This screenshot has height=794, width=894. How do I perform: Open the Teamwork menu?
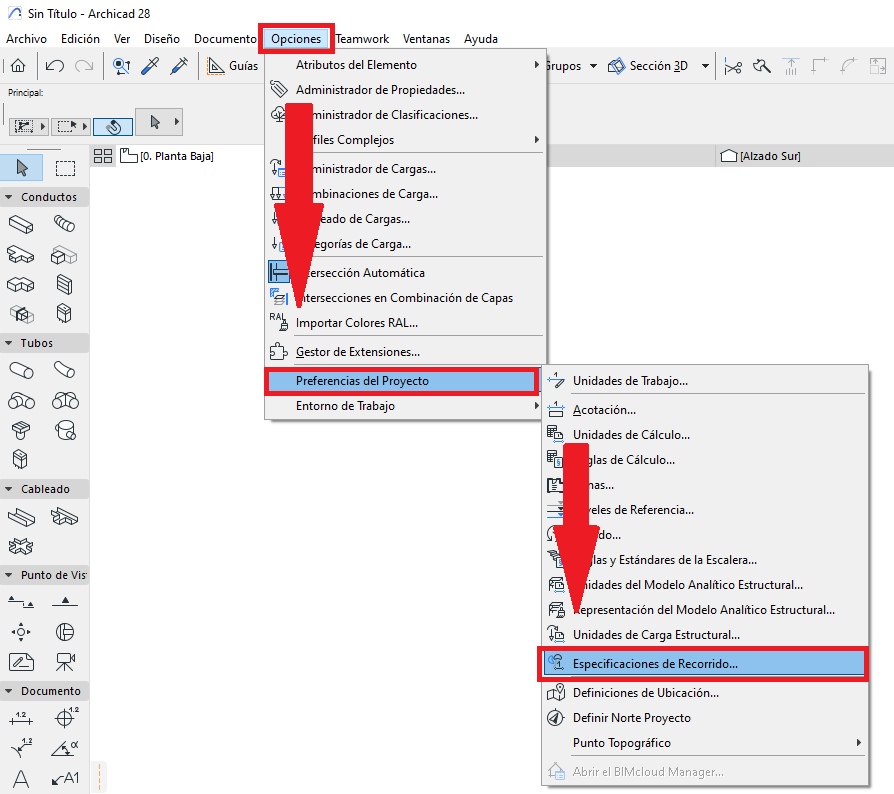[x=362, y=39]
